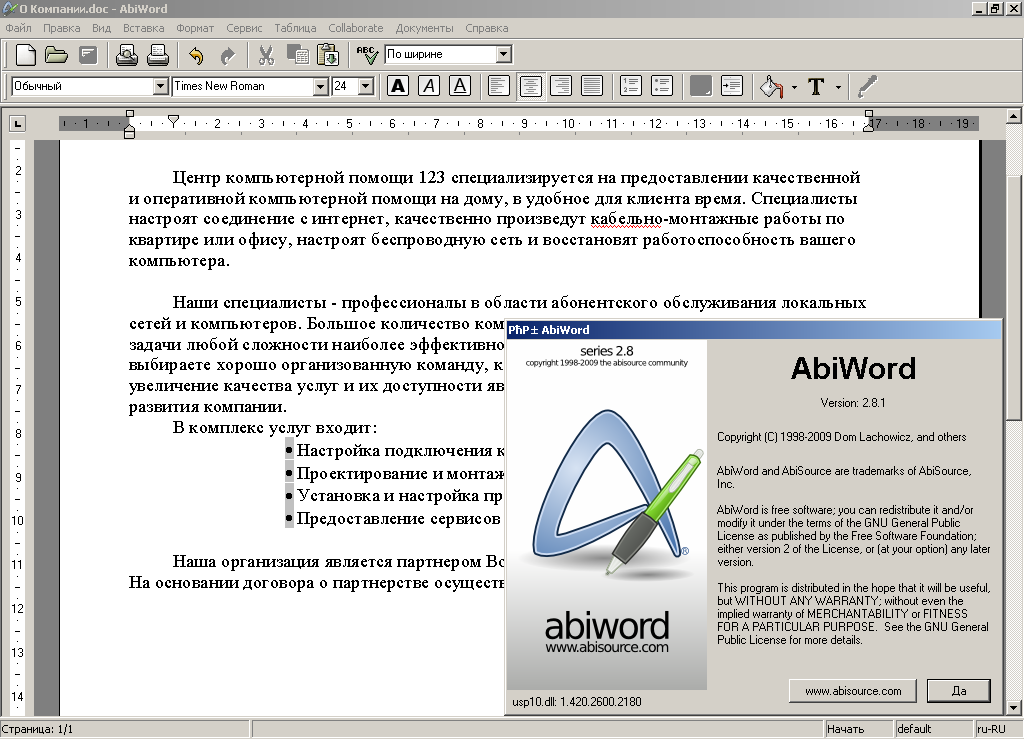1024x739 pixels.
Task: Click the 'ru-RU' language status field
Action: [x=999, y=729]
